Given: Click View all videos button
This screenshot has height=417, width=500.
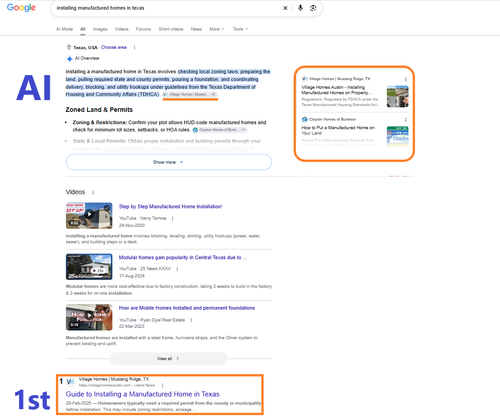Looking at the screenshot, I should [169, 359].
